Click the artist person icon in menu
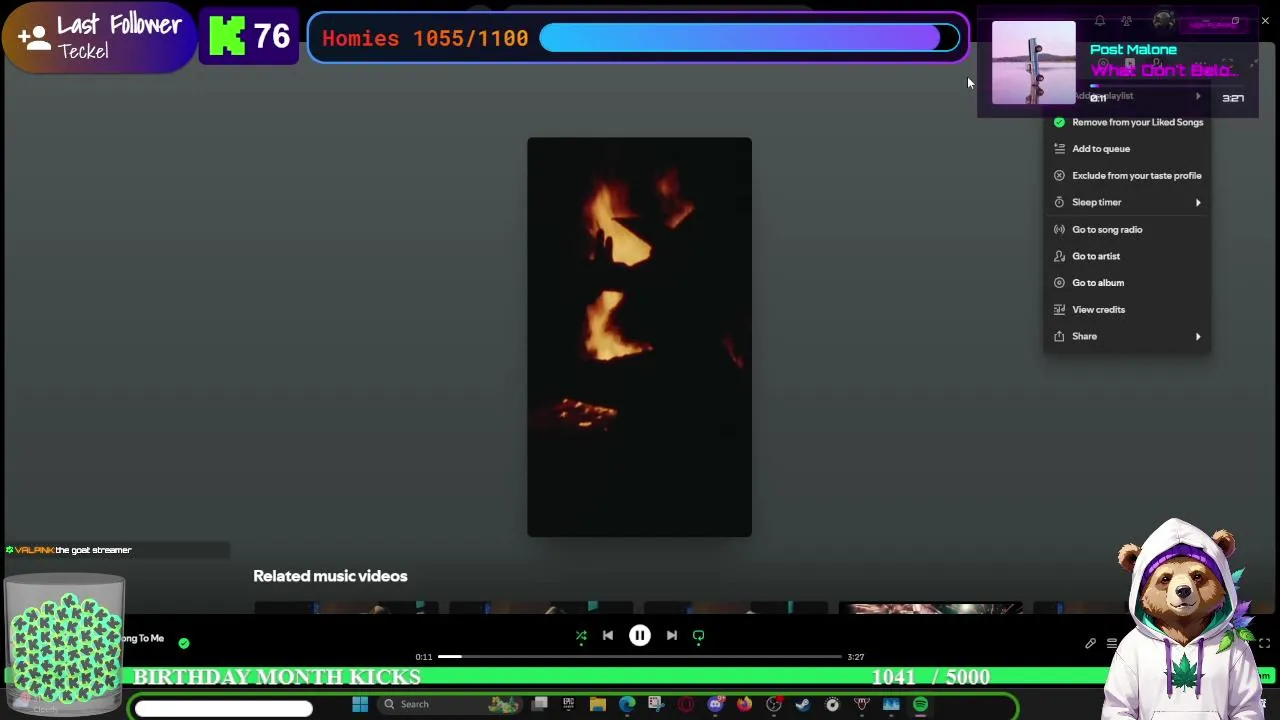The image size is (1280, 720). [x=1059, y=256]
